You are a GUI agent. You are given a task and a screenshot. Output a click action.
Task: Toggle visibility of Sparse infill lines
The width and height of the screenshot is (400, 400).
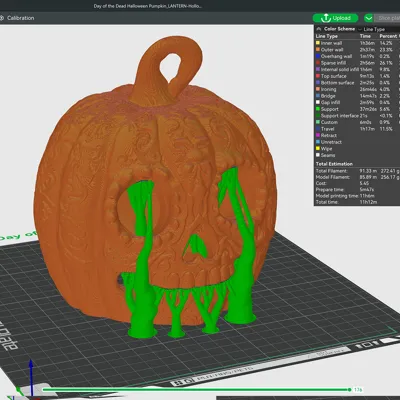(357, 63)
